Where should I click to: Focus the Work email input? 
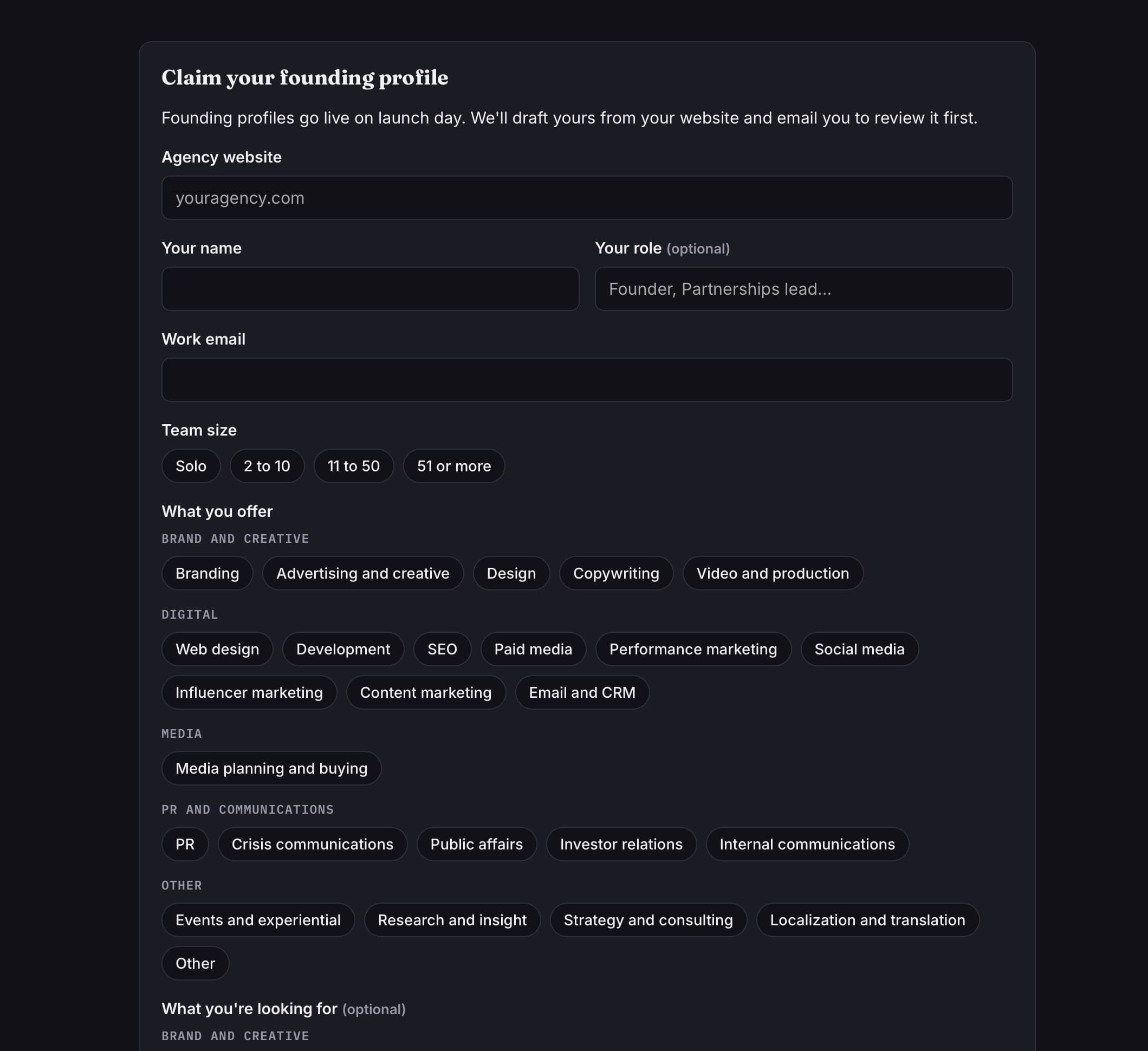[x=587, y=380]
